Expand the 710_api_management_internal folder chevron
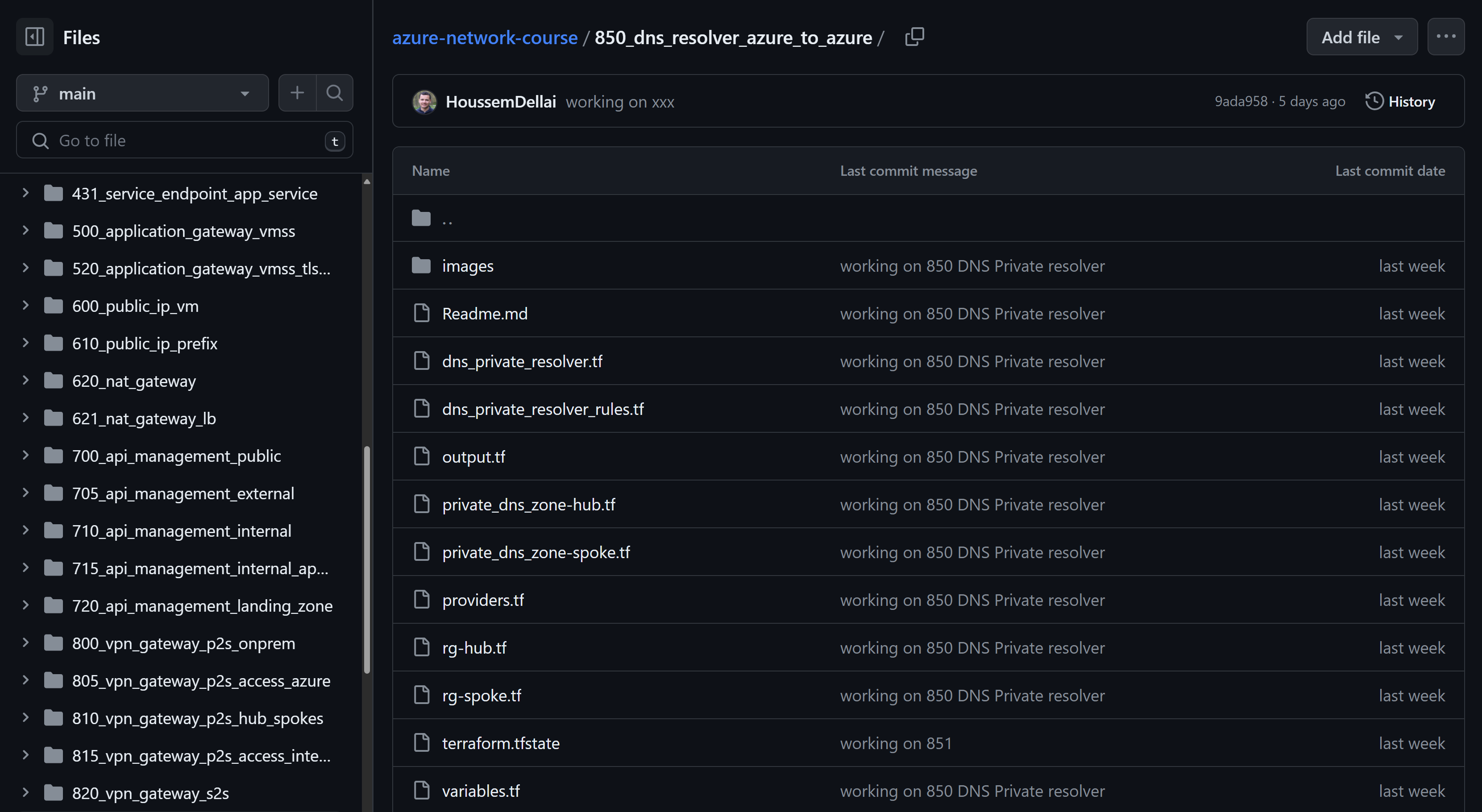This screenshot has height=812, width=1482. click(25, 530)
